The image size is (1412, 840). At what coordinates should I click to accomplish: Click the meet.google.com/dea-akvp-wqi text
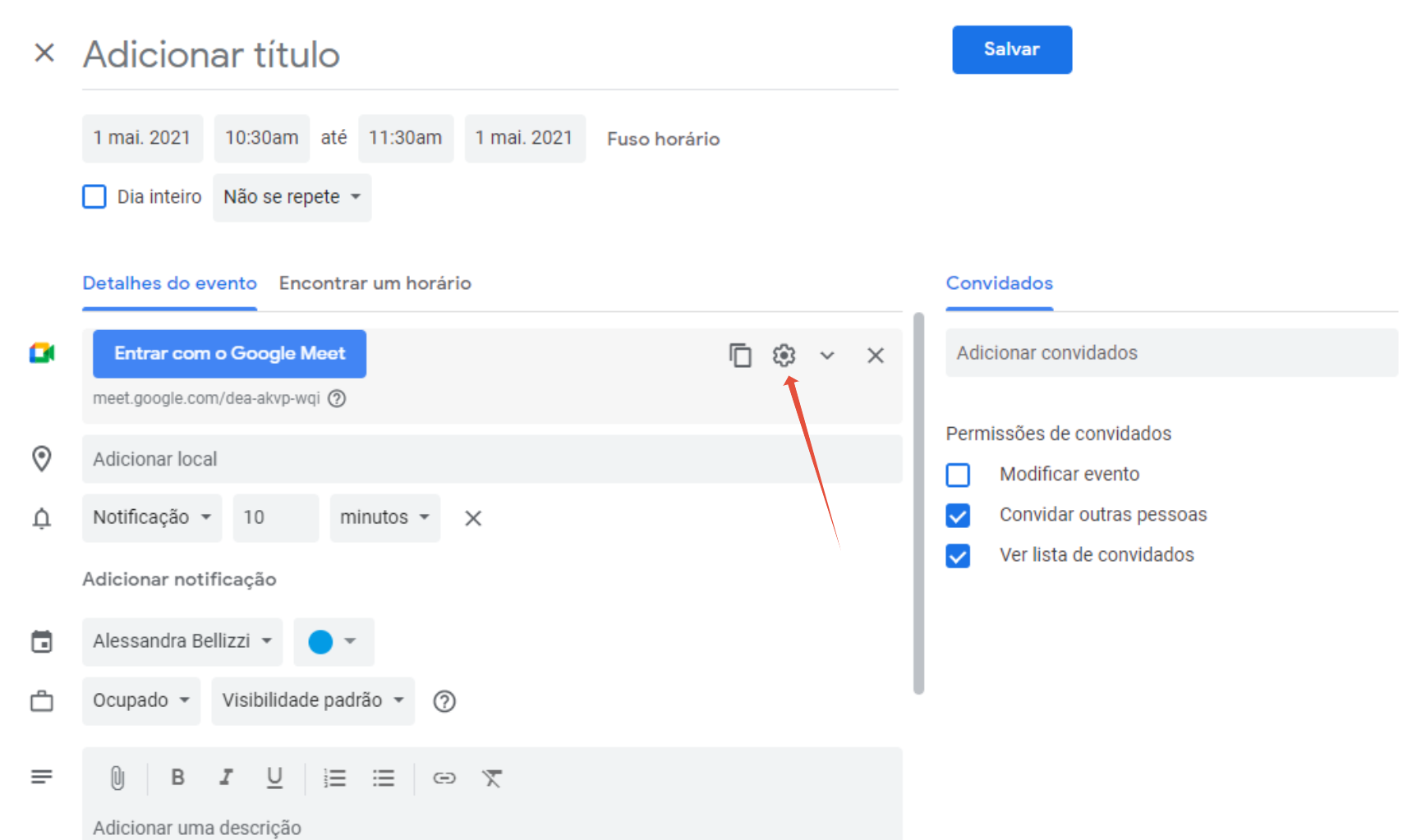point(206,398)
